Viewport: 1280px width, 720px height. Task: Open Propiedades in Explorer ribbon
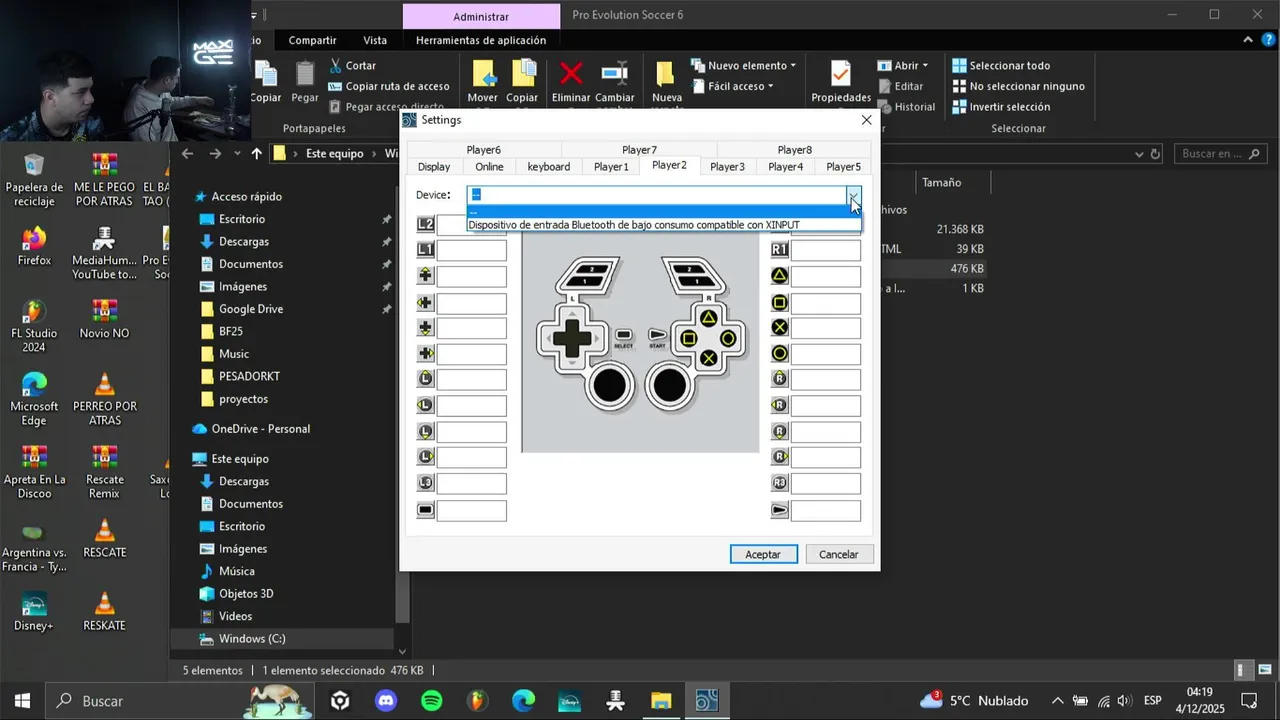coord(841,82)
